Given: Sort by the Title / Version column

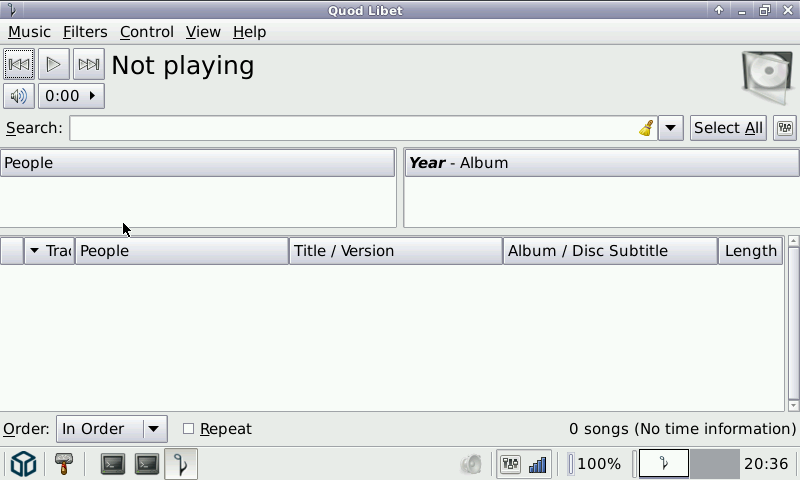Looking at the screenshot, I should tap(395, 251).
